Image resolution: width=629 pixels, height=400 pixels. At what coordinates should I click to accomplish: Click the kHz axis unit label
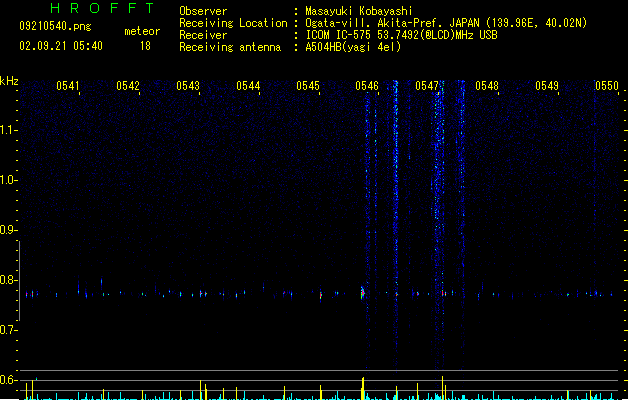pos(9,81)
